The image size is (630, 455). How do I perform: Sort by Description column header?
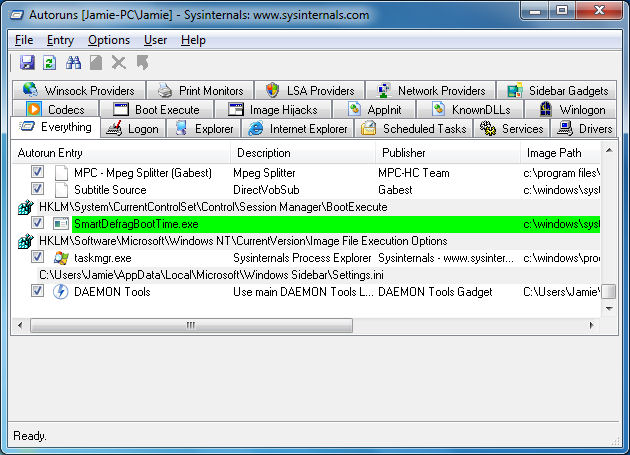click(x=303, y=153)
